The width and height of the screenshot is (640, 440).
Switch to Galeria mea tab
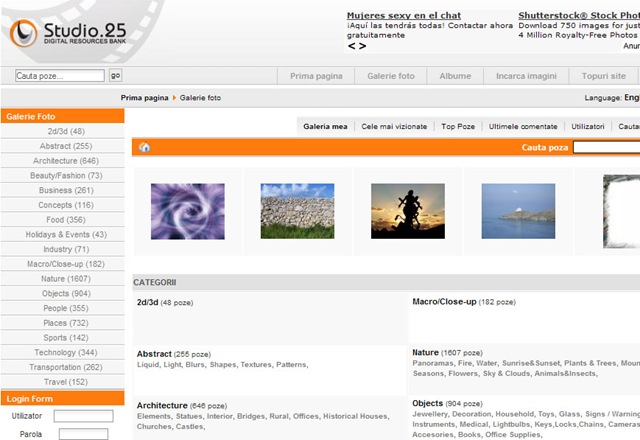click(x=325, y=127)
